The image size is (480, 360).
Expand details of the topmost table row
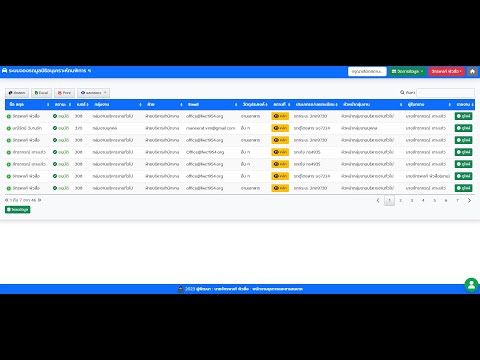9,116
